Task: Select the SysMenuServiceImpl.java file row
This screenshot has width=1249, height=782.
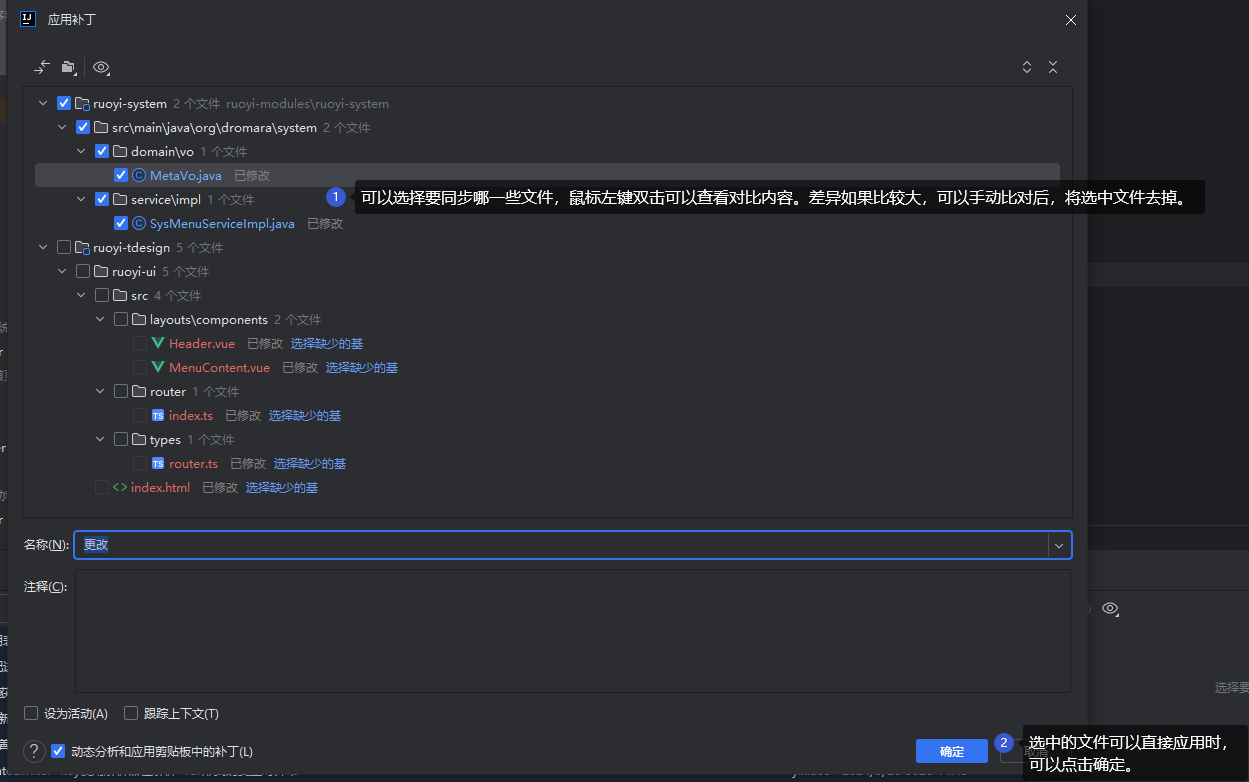Action: (x=547, y=223)
